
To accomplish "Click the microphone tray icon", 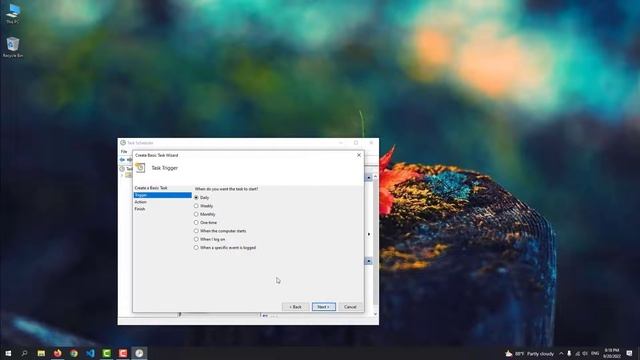I will click(569, 354).
